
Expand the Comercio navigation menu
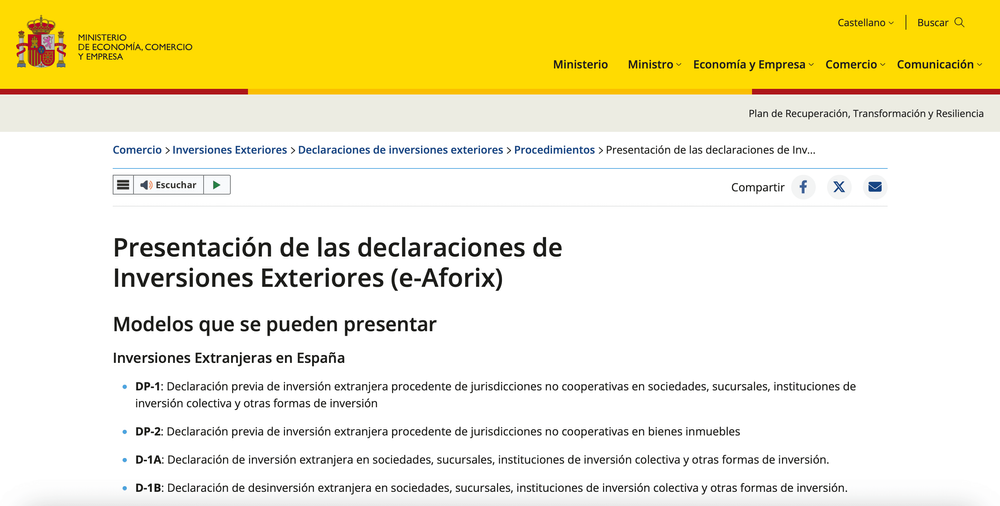click(855, 64)
